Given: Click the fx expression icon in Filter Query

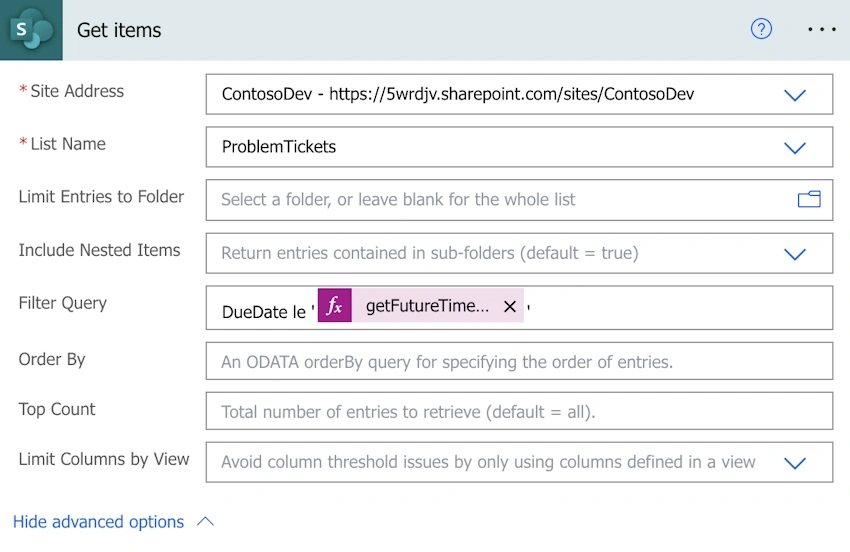Looking at the screenshot, I should coord(334,306).
